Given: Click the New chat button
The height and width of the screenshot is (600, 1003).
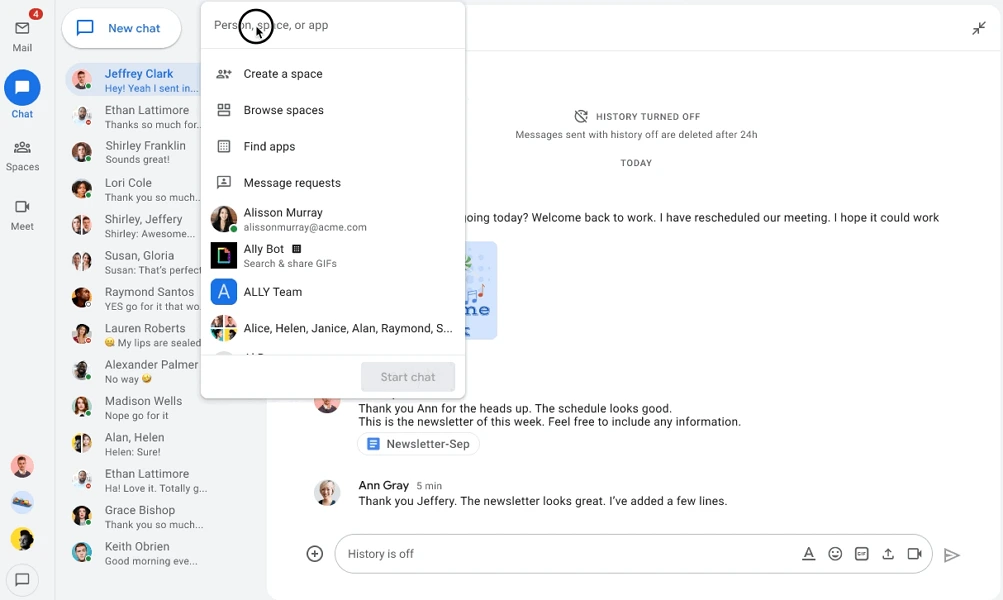Looking at the screenshot, I should [x=121, y=28].
